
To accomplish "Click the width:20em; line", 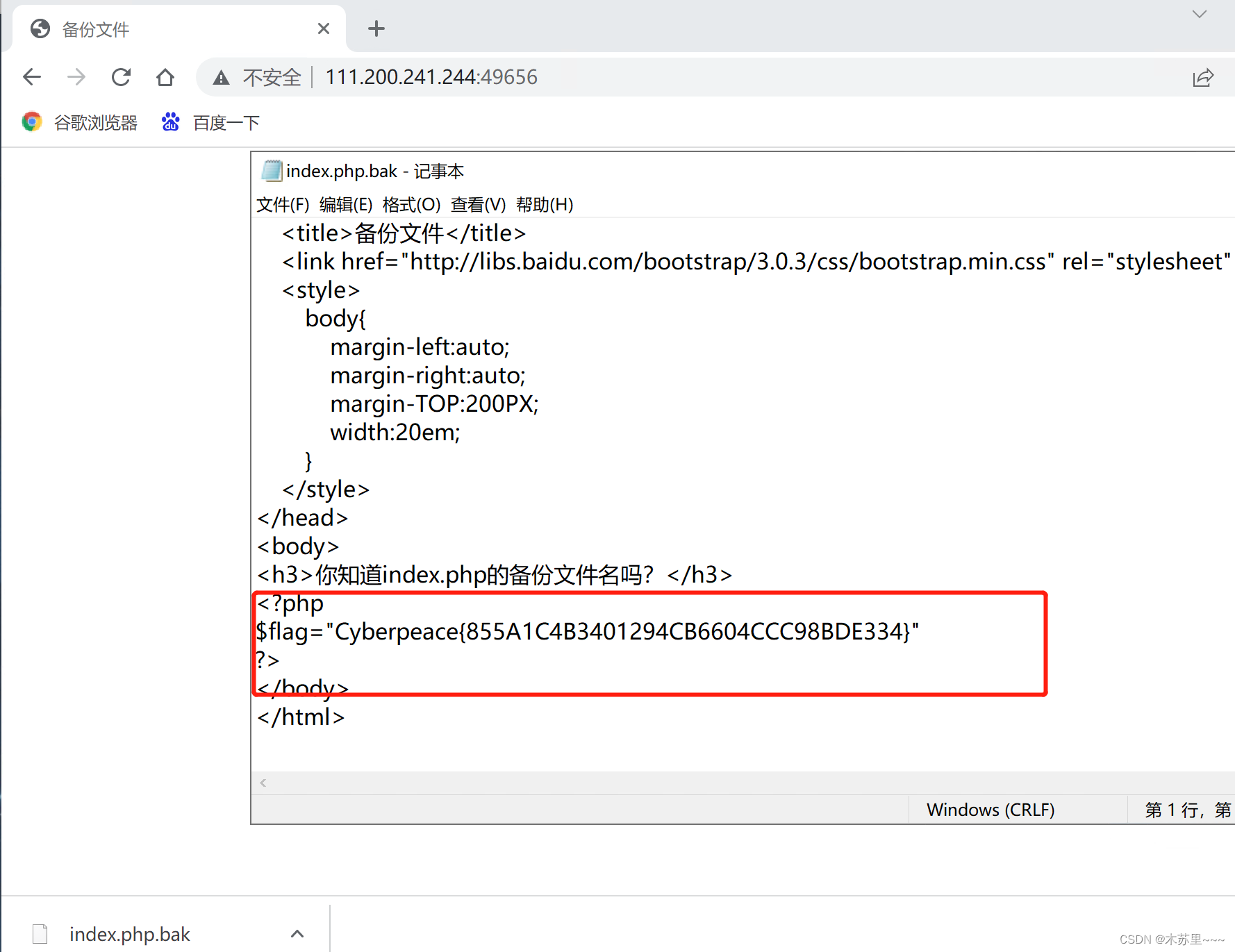I will pos(395,433).
